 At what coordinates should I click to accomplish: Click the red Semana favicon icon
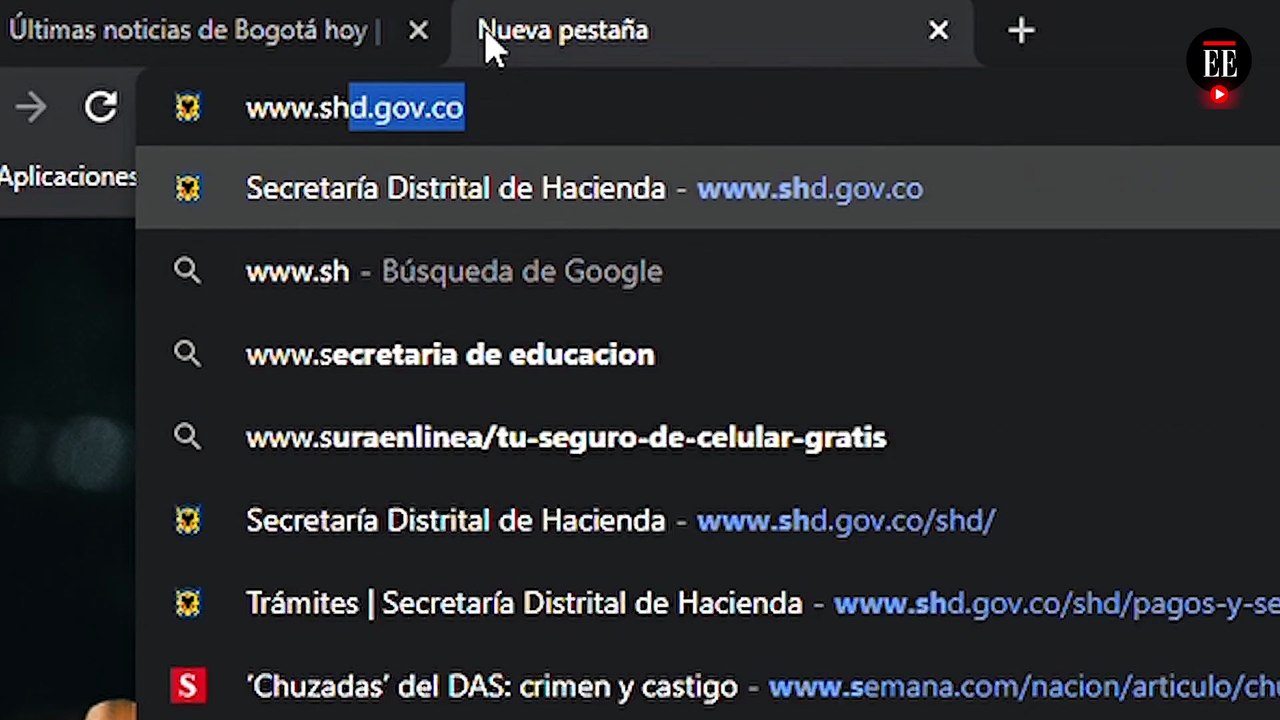[x=188, y=686]
